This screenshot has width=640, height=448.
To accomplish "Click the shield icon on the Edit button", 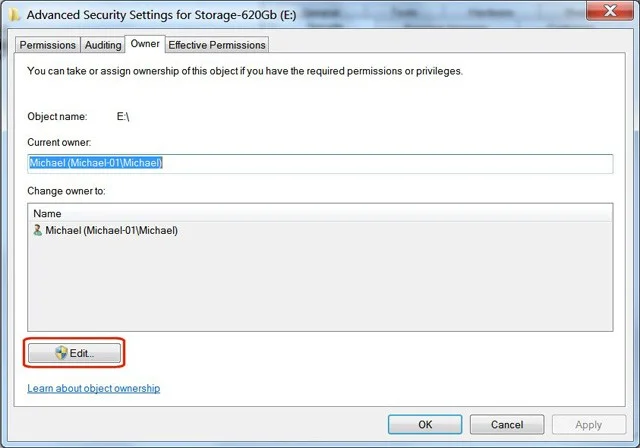I will point(61,353).
